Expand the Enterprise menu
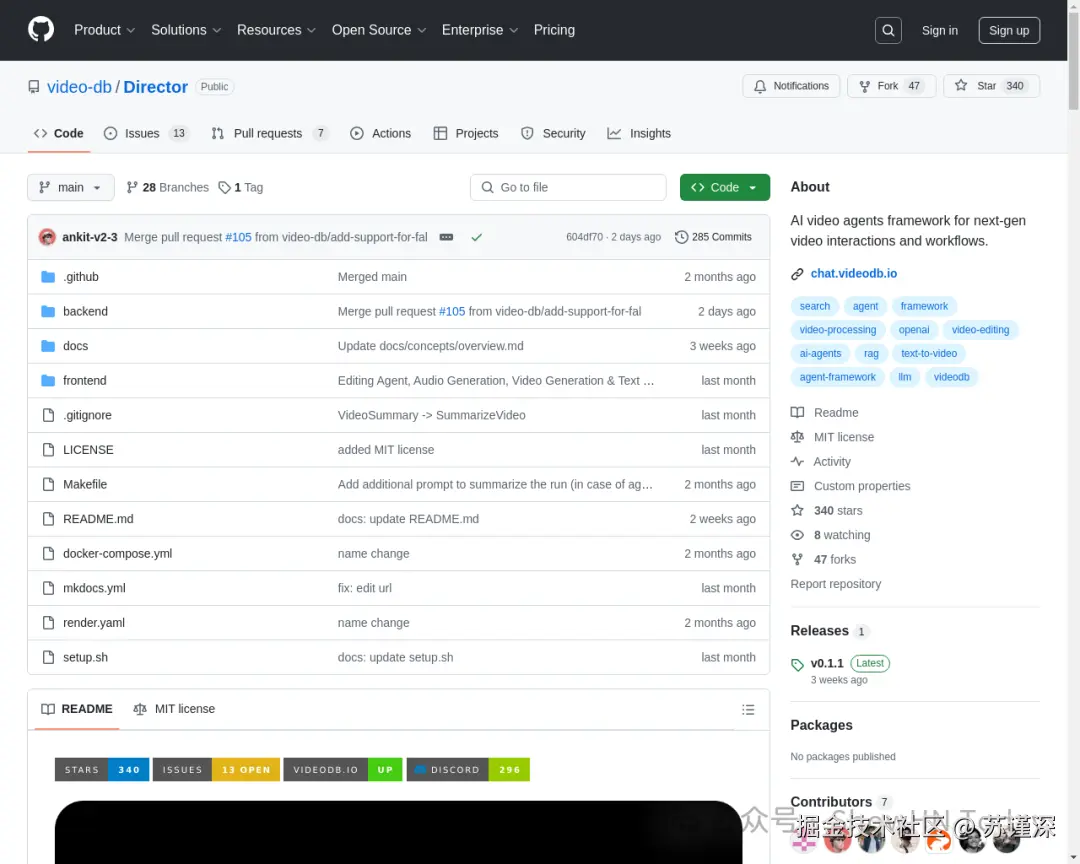 [479, 30]
